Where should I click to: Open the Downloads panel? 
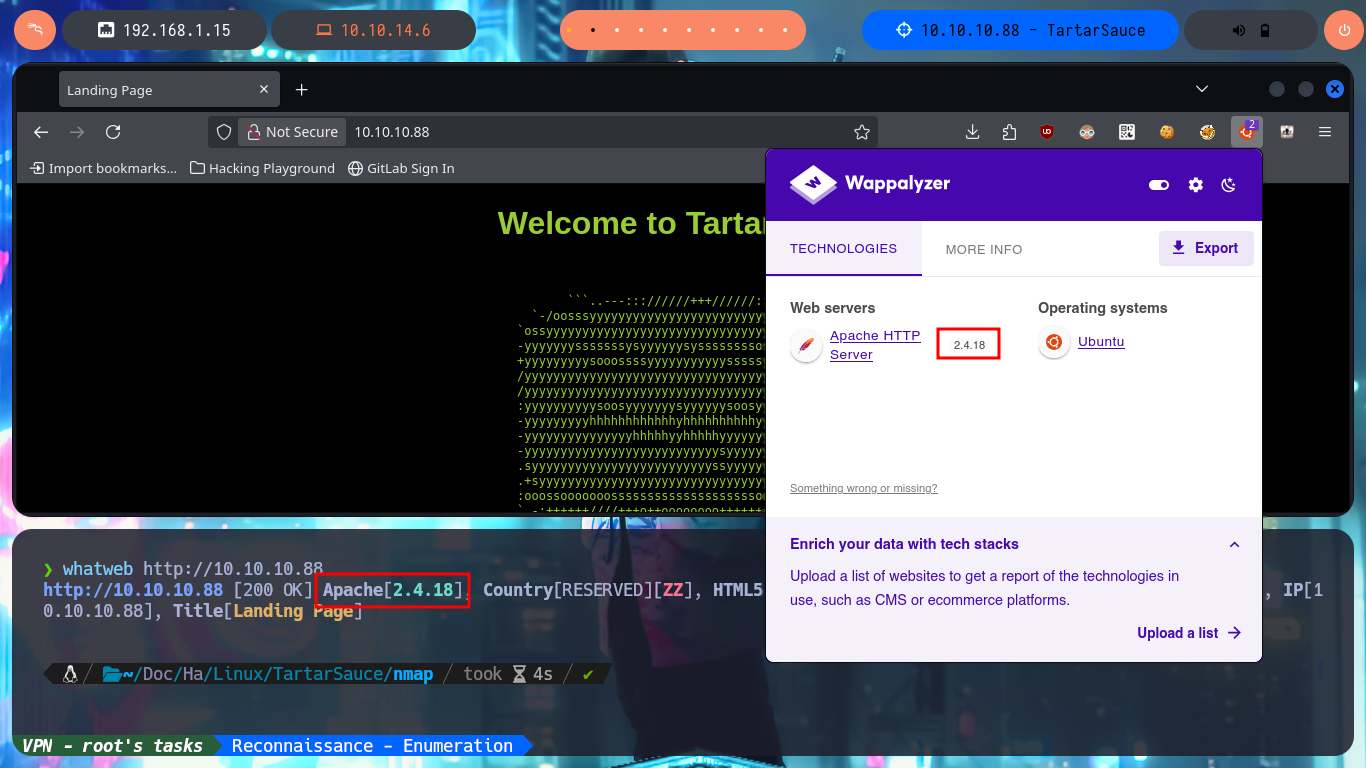click(x=972, y=132)
